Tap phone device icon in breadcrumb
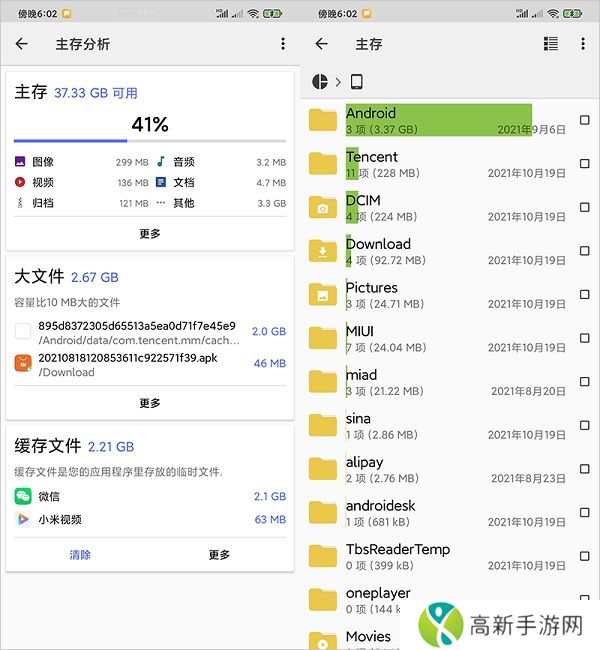The height and width of the screenshot is (650, 600). point(357,81)
